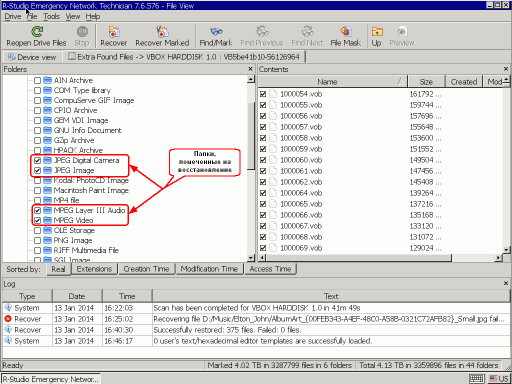
Task: Open the Help menu
Action: tap(93, 16)
